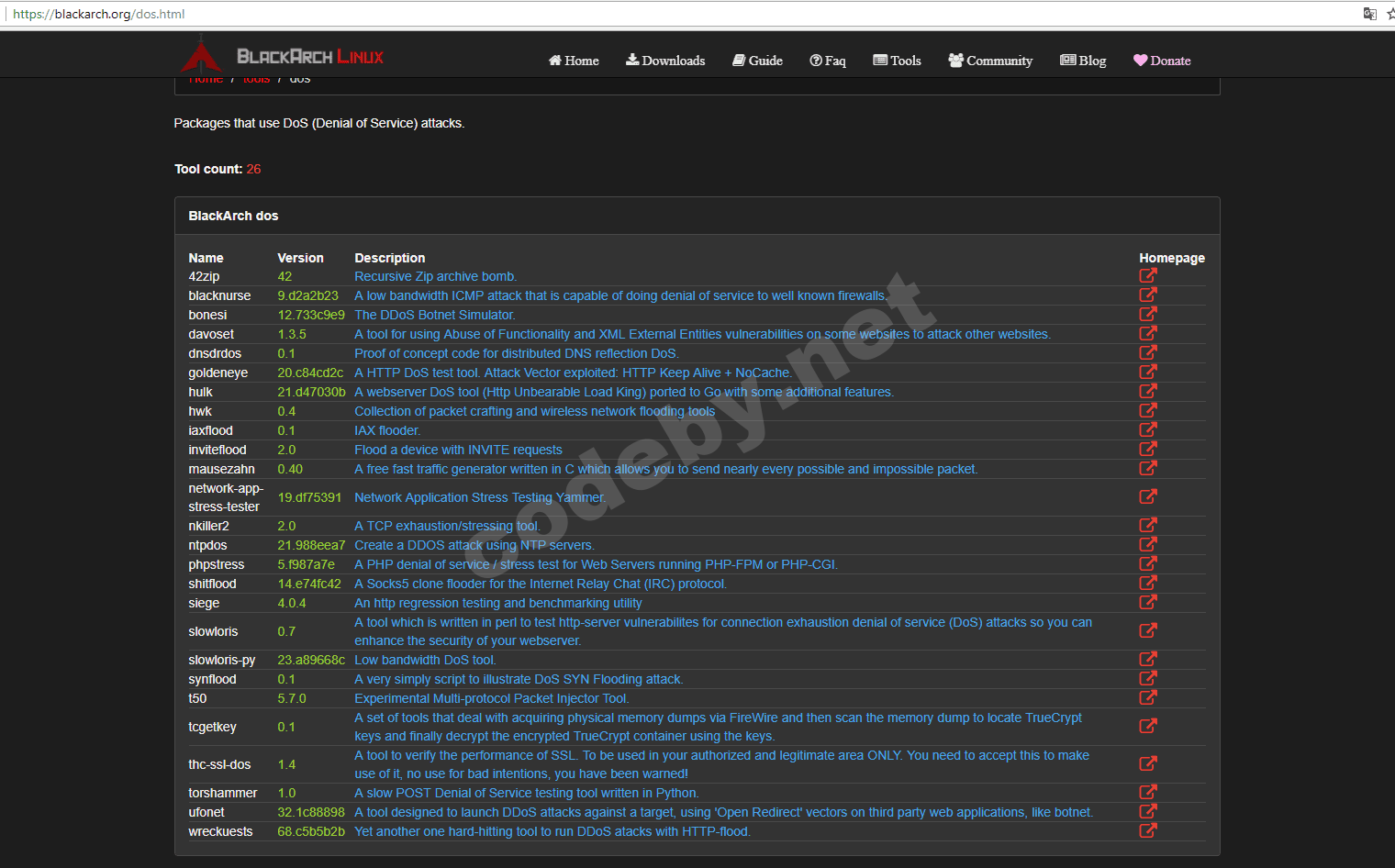Open the Guide menu item

coord(757,60)
